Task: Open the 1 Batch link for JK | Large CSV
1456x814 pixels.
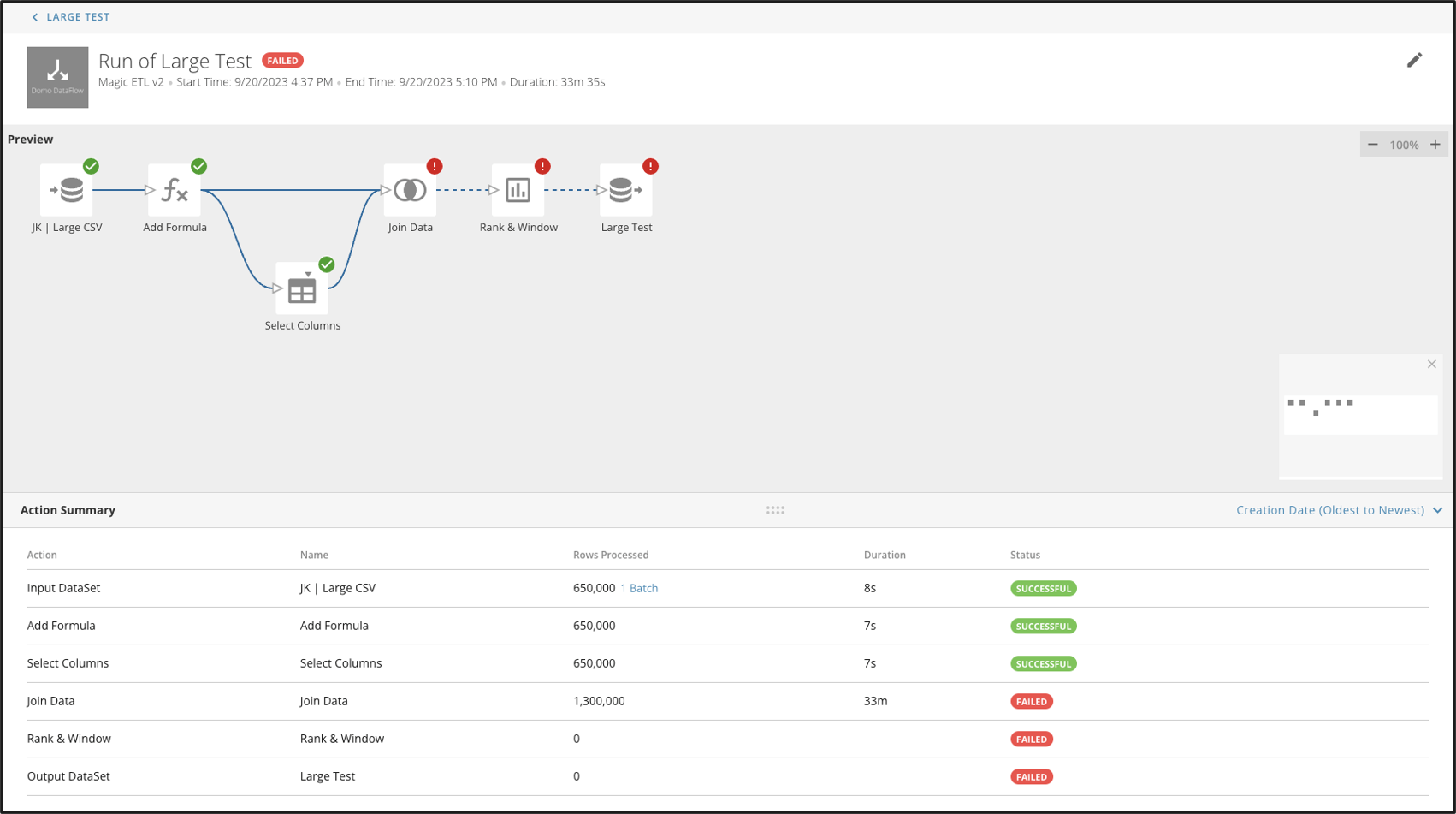Action: pos(639,588)
